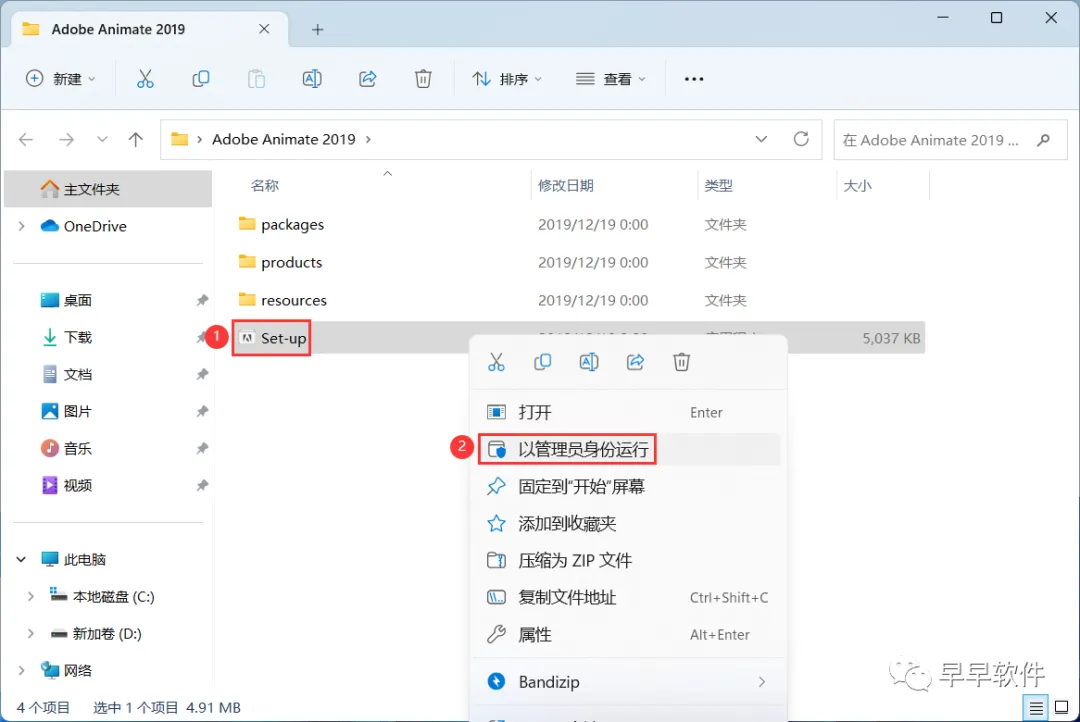Switch to Details view icon in status bar
This screenshot has height=722, width=1080.
(x=1035, y=708)
